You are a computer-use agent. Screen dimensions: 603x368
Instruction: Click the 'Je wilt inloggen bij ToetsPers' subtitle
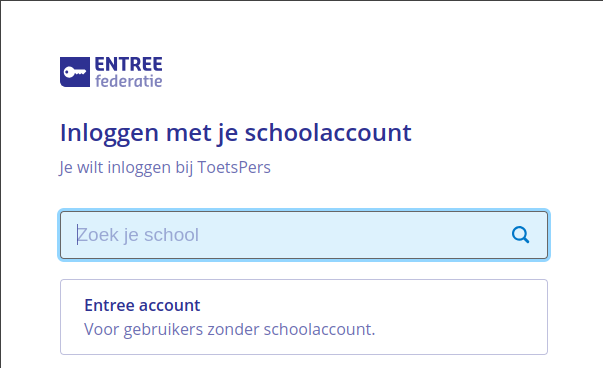(x=165, y=168)
